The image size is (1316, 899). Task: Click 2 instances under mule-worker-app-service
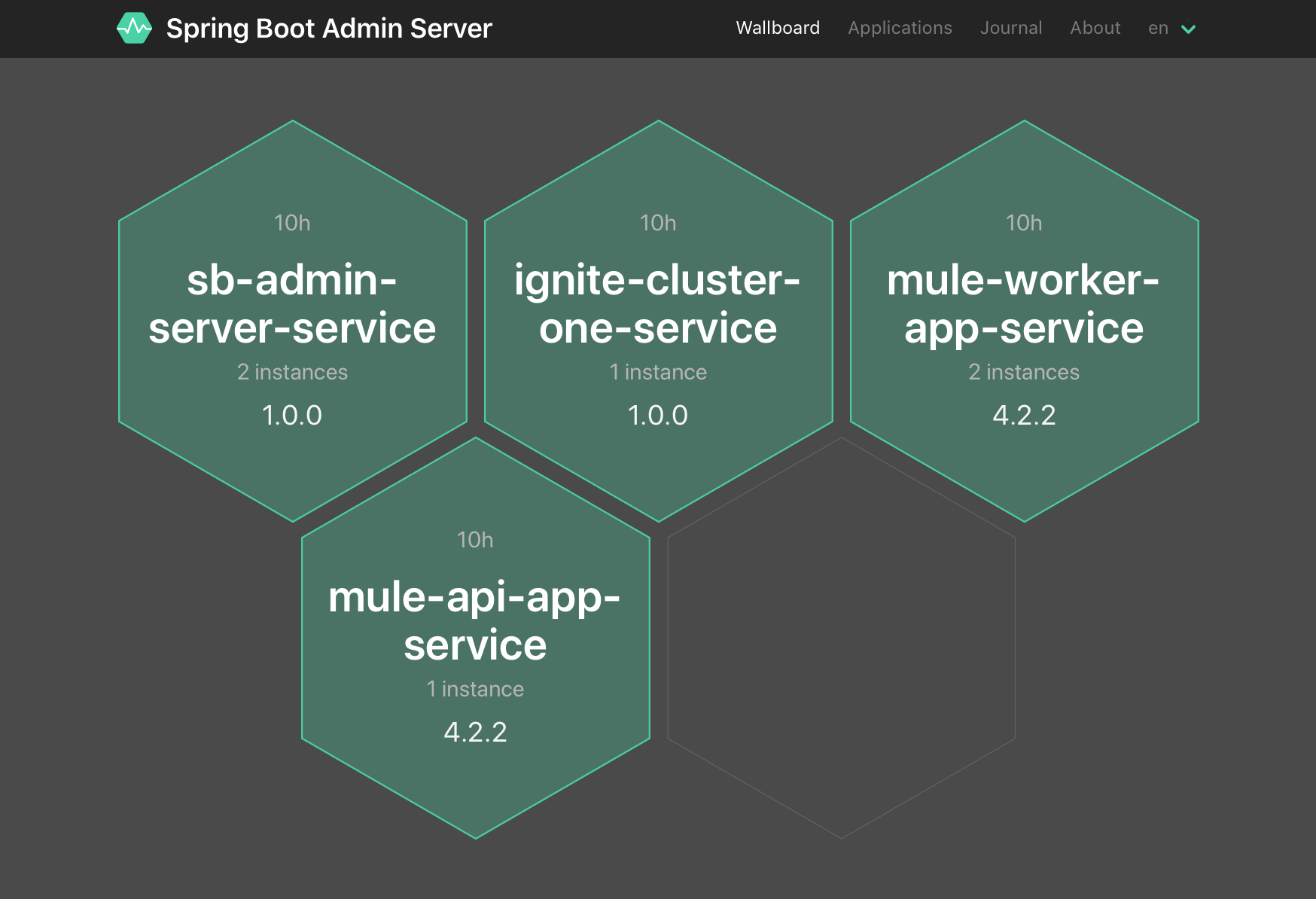click(x=1024, y=372)
